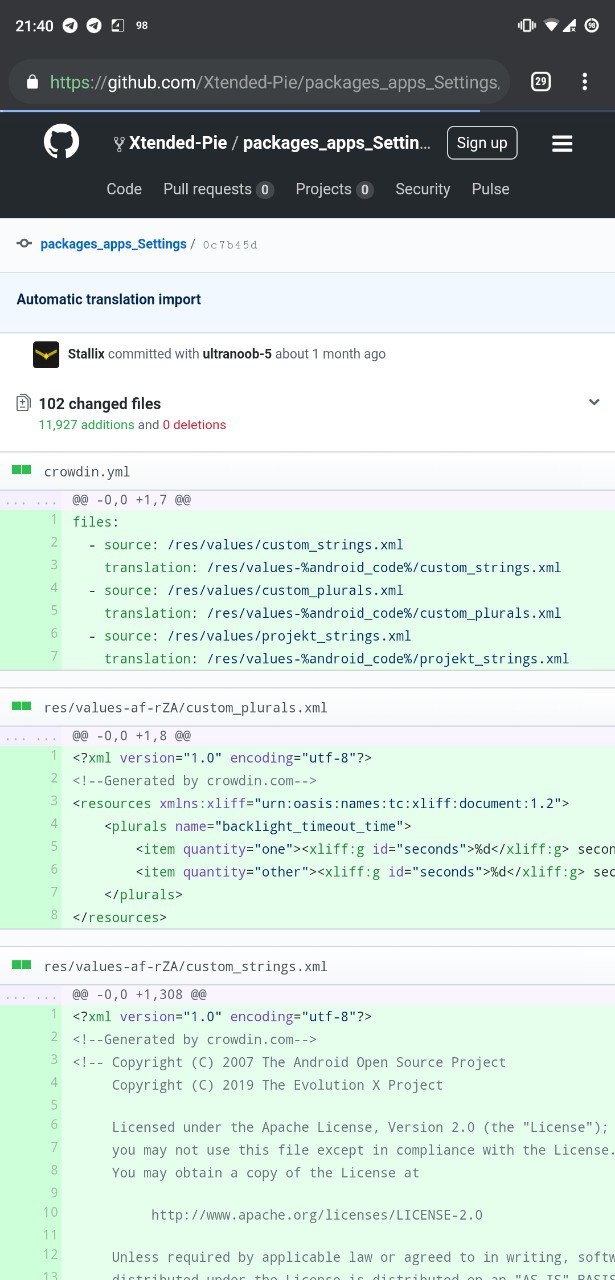Viewport: 615px width, 1280px height.
Task: Expand hidden lines in custom_plurals.xml hunk header
Action: tap(30, 735)
